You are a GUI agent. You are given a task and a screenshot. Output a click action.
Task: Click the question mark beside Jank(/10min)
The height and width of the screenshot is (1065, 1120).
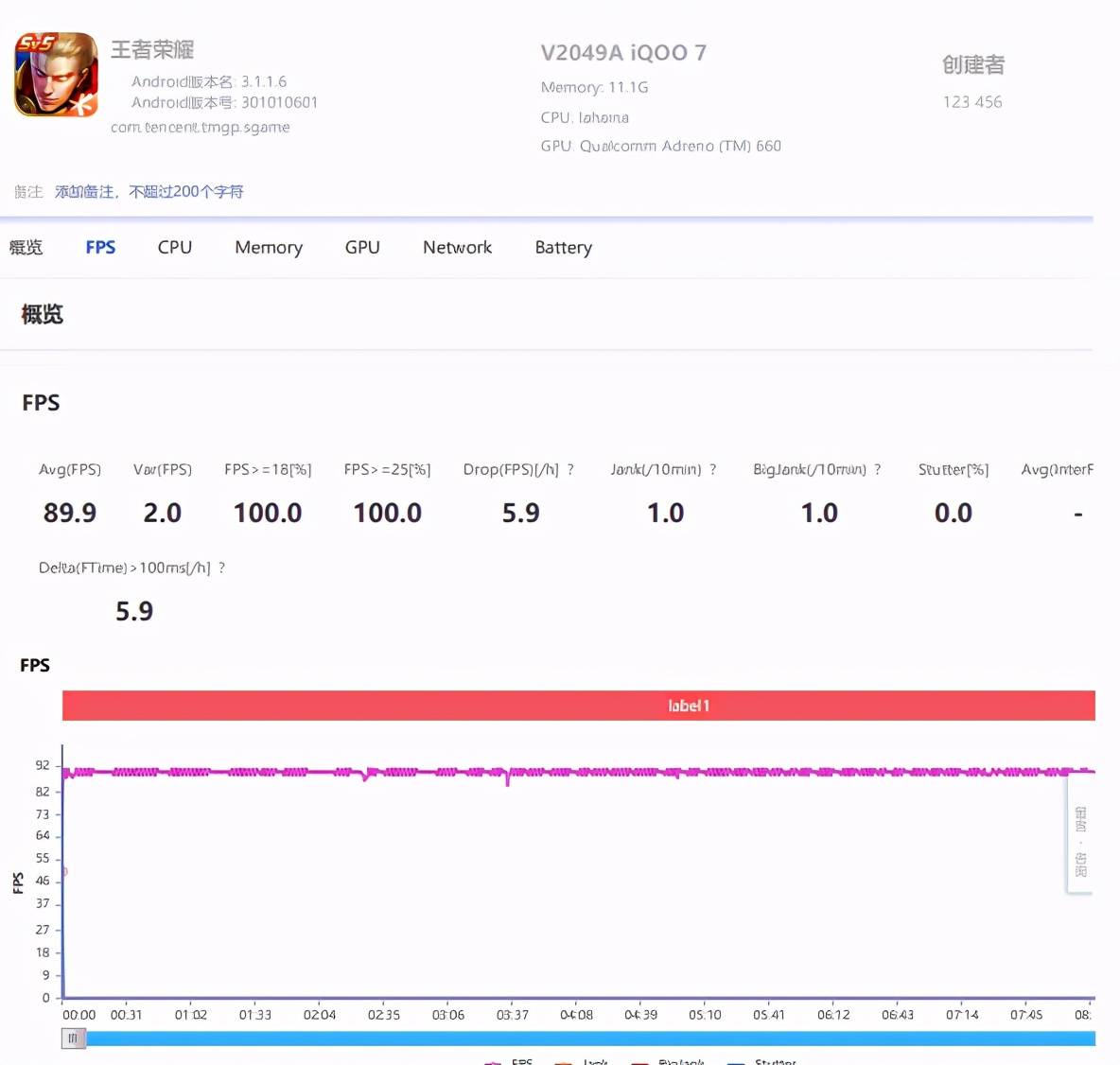pos(713,469)
